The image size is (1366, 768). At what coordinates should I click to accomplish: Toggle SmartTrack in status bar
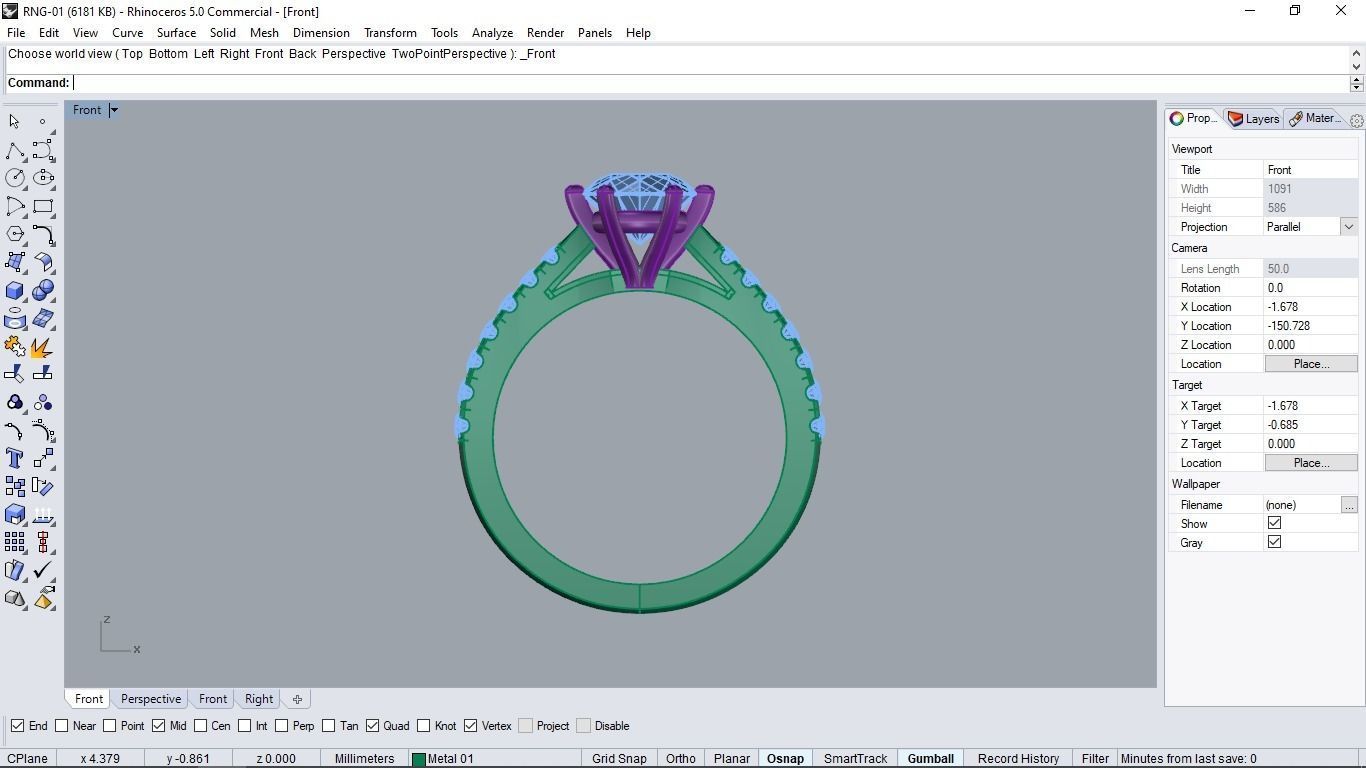point(855,758)
